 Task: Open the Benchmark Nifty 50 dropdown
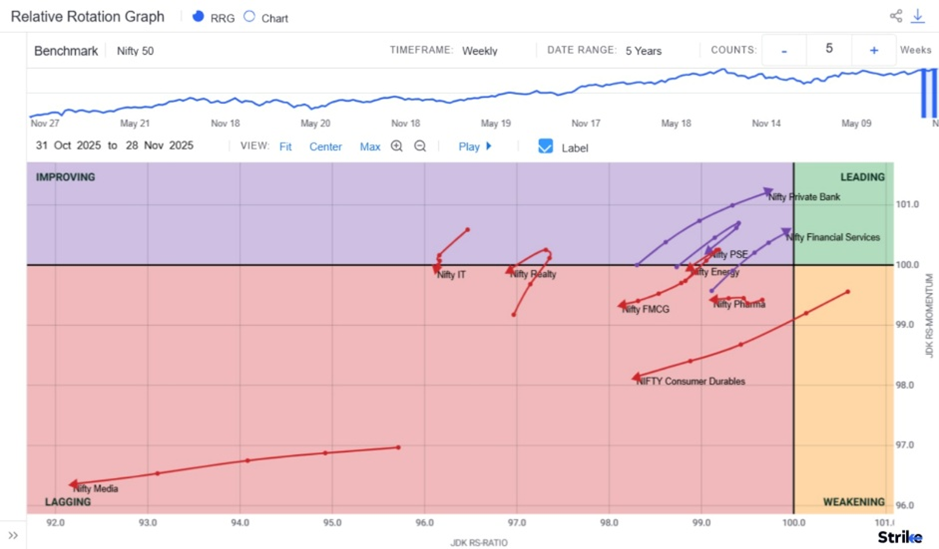(135, 51)
